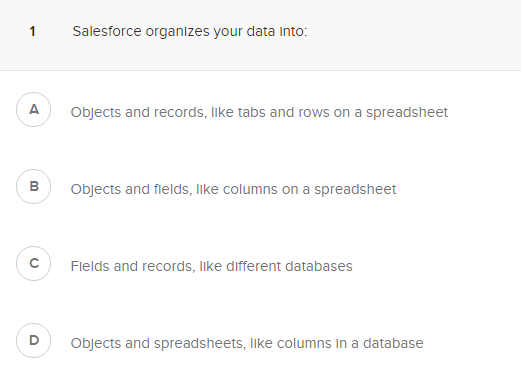Click the question number 1
This screenshot has height=373, width=521.
point(32,32)
